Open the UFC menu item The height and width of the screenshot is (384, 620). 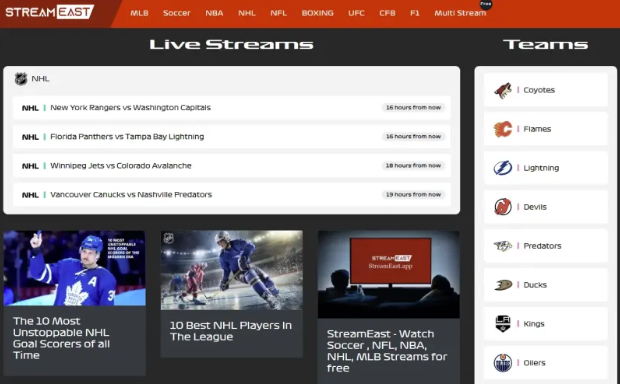[356, 13]
